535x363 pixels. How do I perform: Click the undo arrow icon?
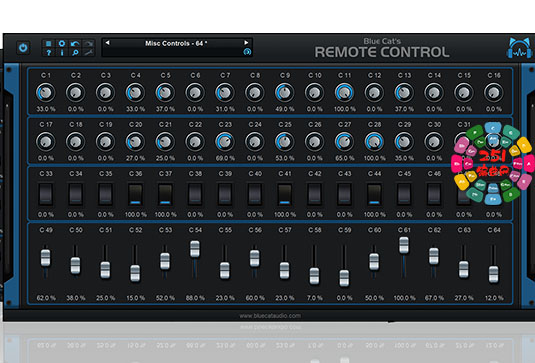coord(75,44)
